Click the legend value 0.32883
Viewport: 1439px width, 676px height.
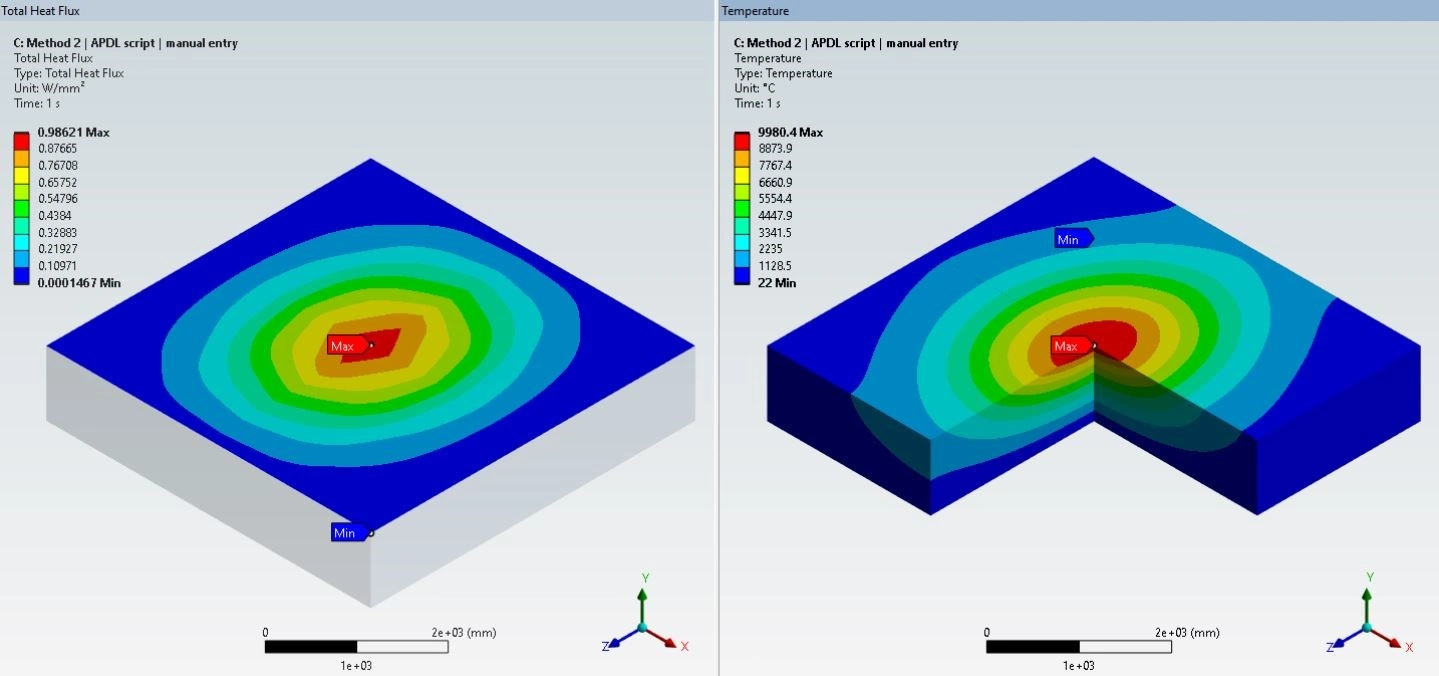(57, 232)
